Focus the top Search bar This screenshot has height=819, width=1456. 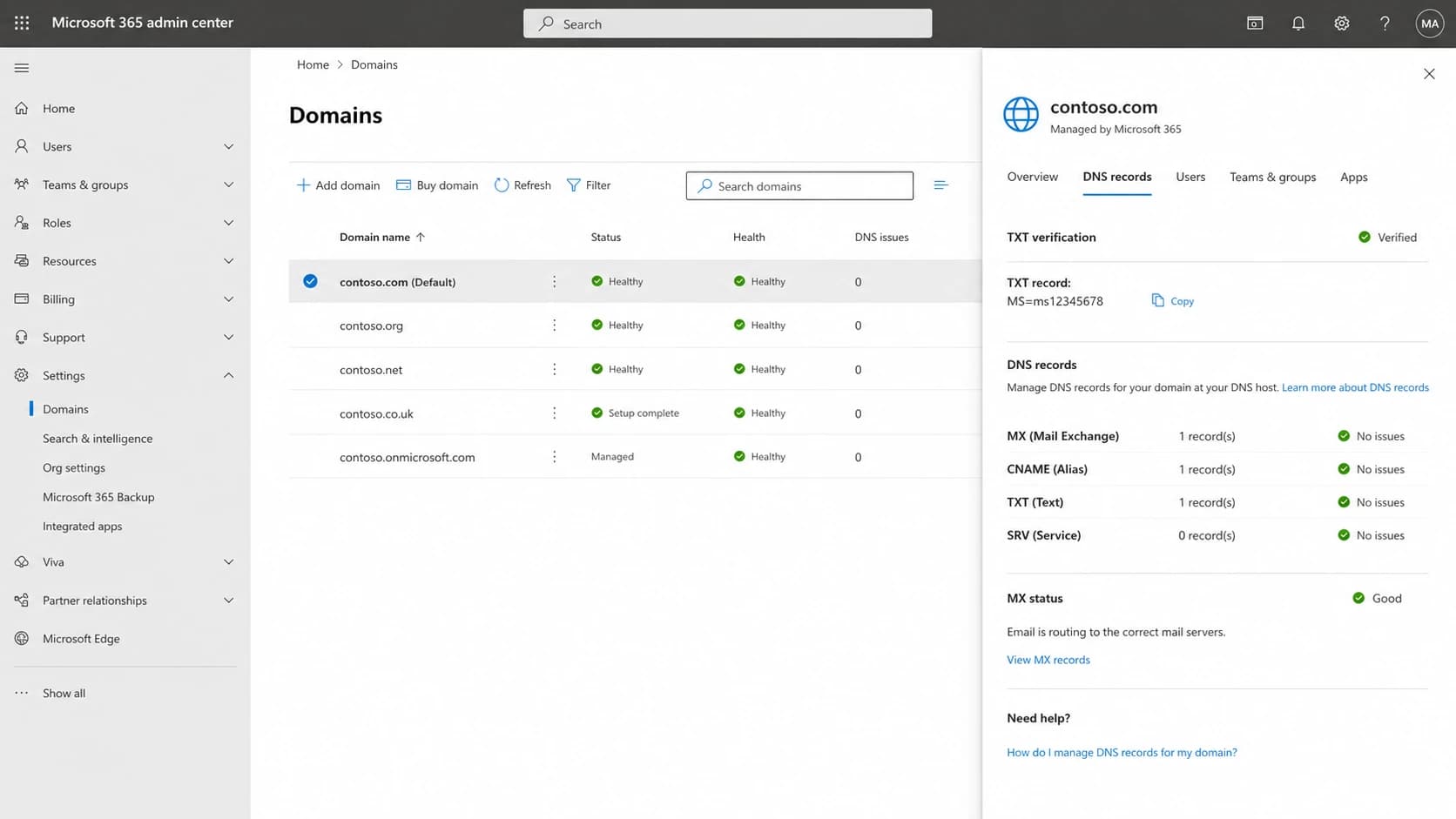[727, 23]
